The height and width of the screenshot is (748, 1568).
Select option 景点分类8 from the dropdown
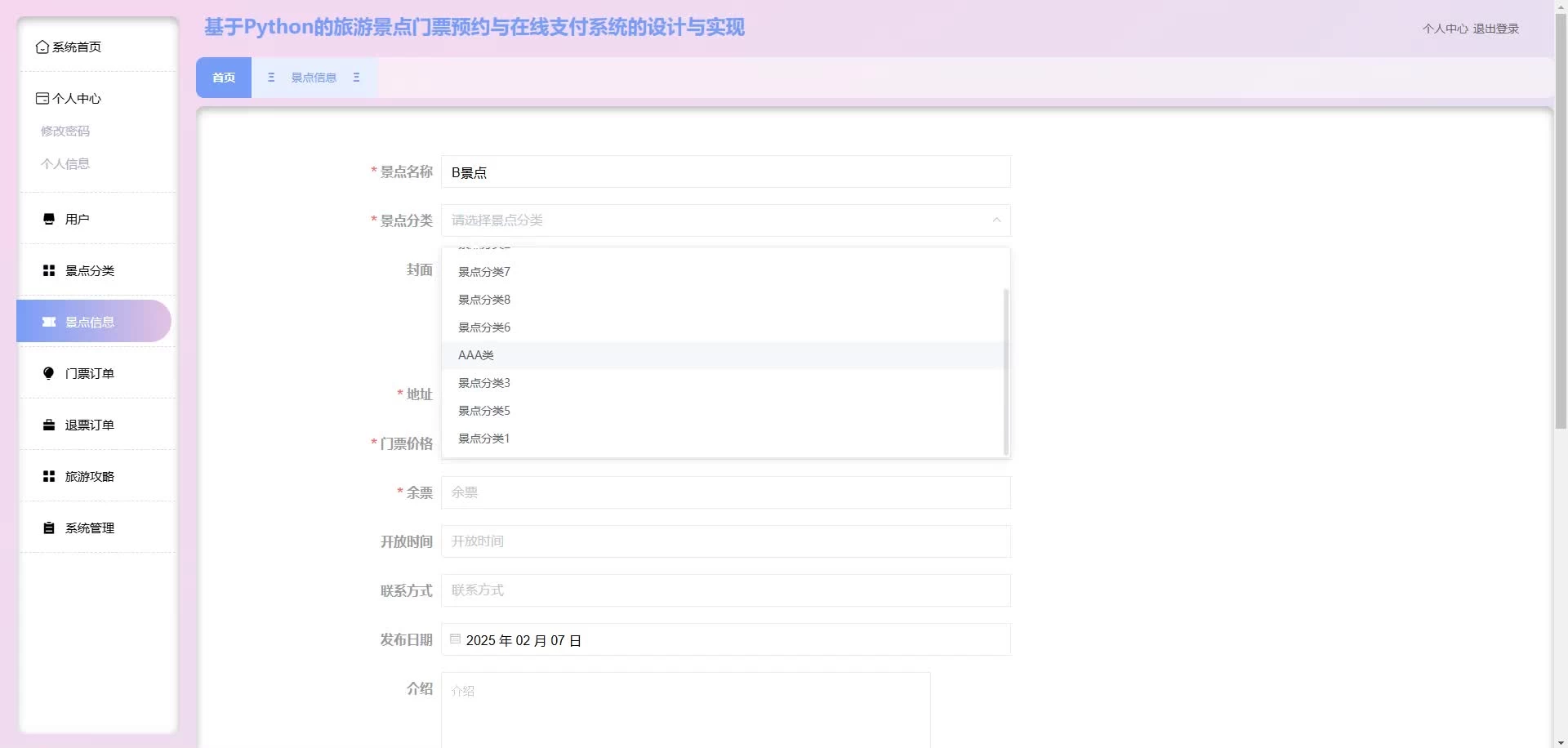725,300
